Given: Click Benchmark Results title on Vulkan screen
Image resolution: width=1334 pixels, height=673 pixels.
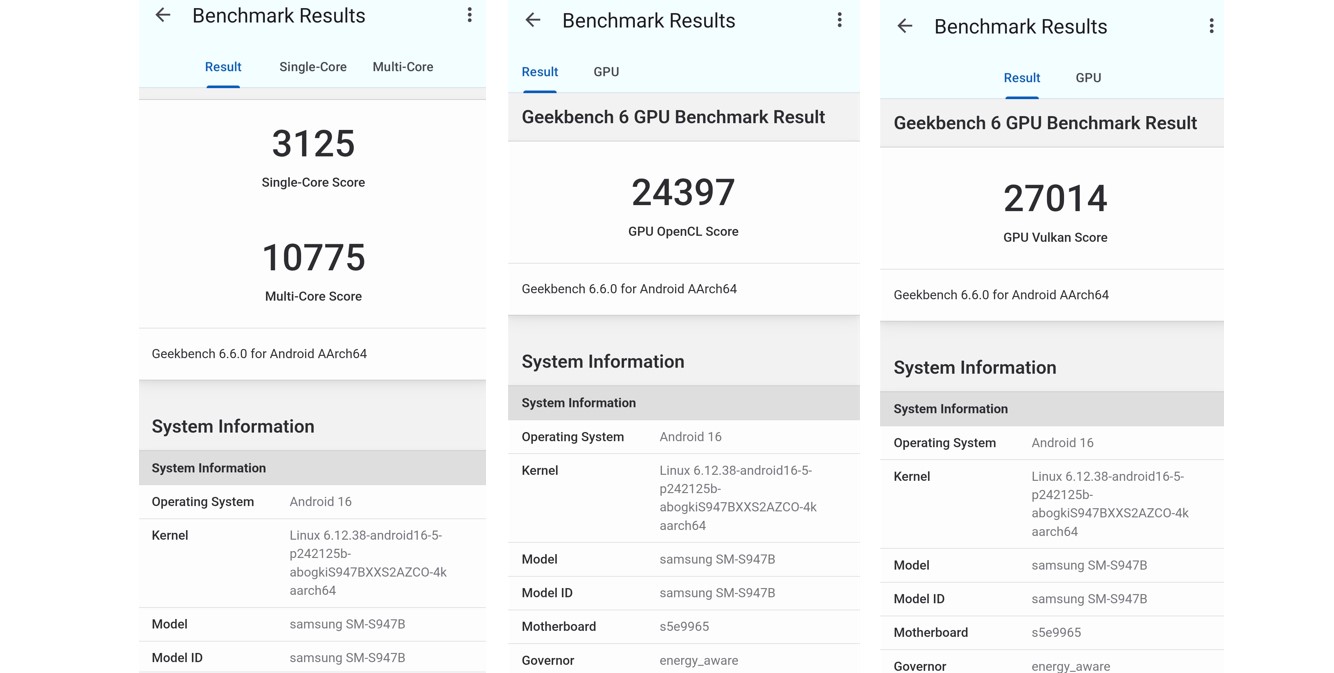Looking at the screenshot, I should 1021,27.
